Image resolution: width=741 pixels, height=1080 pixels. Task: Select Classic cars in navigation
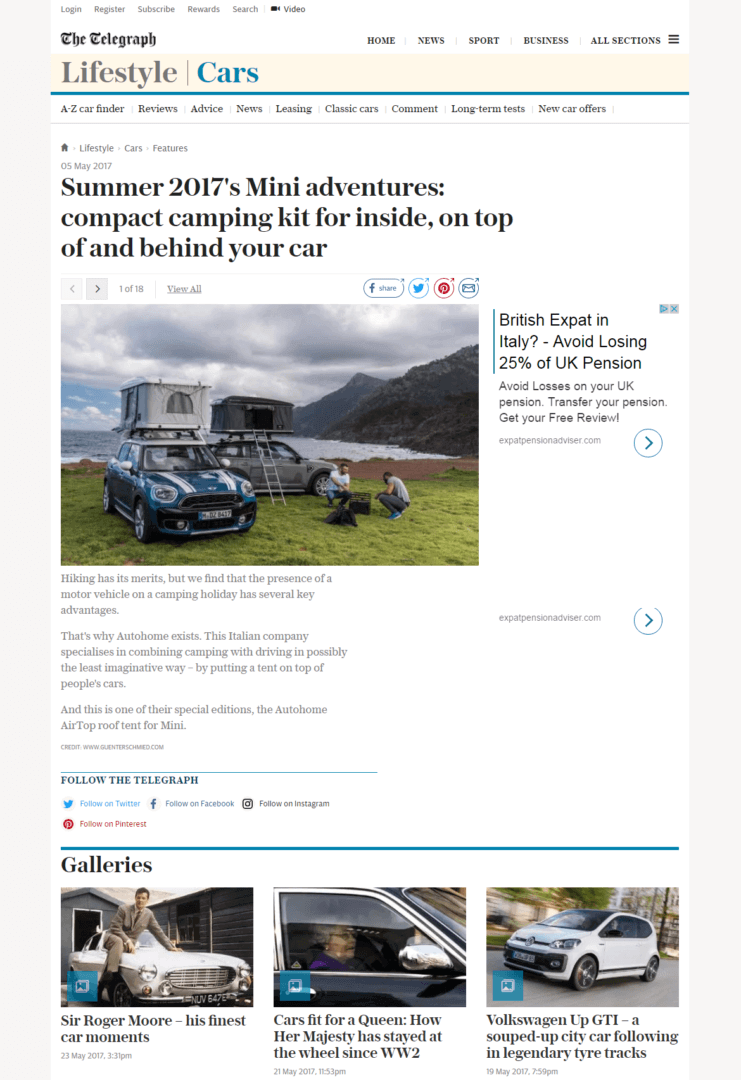click(x=351, y=109)
